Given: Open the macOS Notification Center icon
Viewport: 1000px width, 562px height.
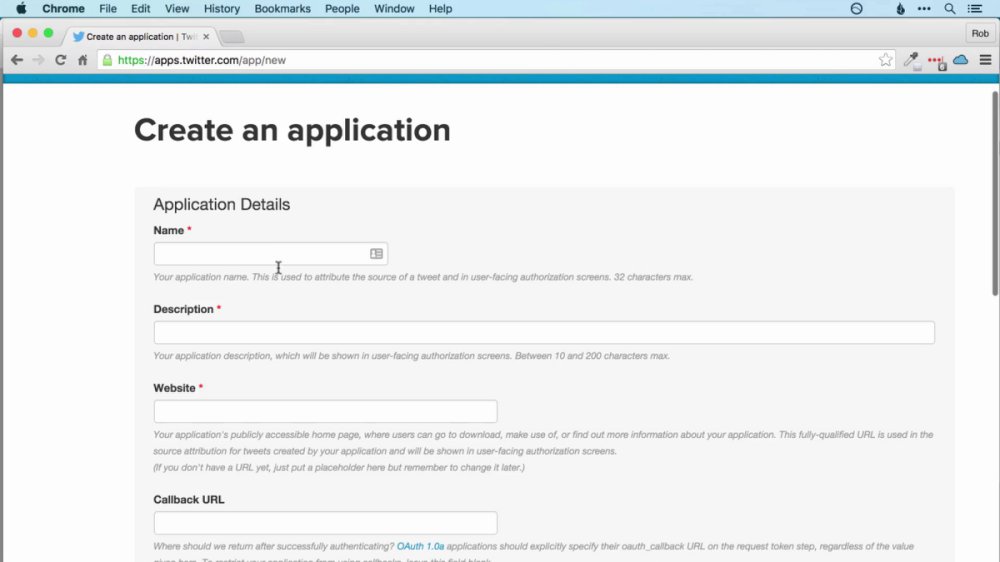Looking at the screenshot, I should [975, 9].
